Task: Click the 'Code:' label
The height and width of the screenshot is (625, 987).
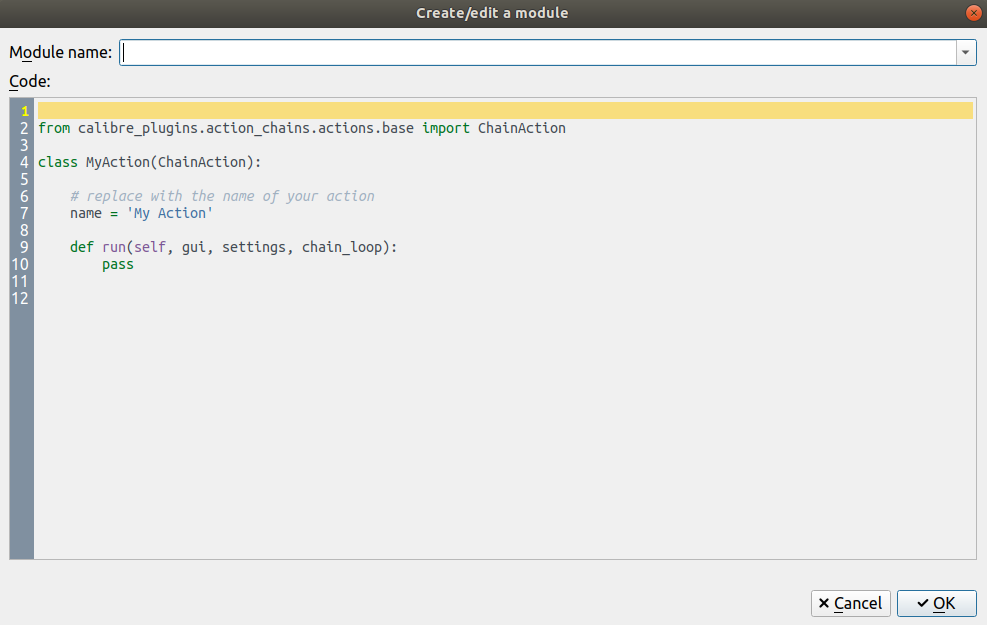Action: tap(30, 81)
